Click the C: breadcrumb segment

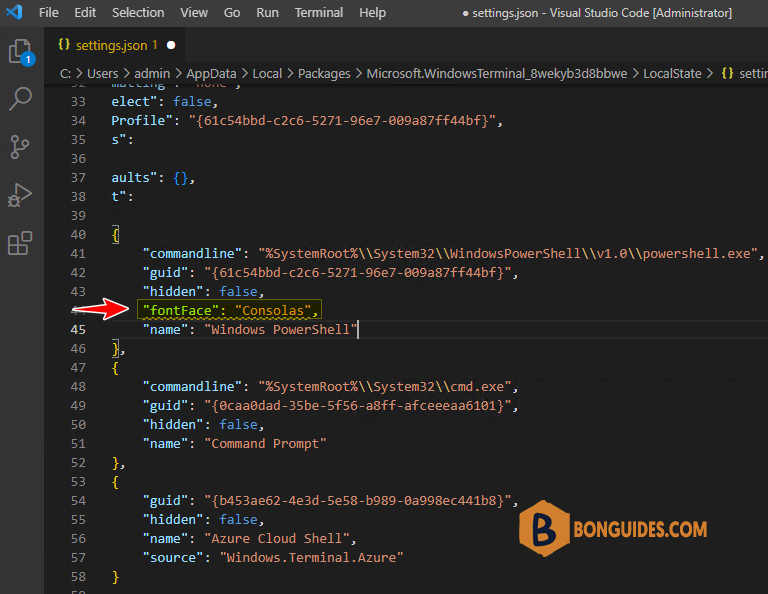pyautogui.click(x=65, y=74)
